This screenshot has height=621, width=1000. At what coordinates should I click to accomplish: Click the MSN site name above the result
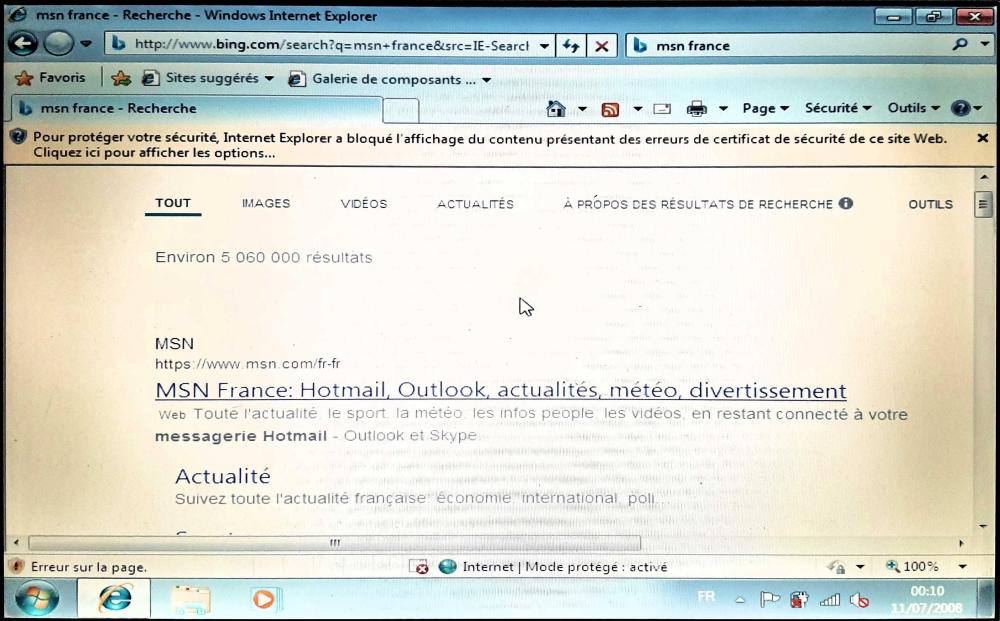coord(174,344)
